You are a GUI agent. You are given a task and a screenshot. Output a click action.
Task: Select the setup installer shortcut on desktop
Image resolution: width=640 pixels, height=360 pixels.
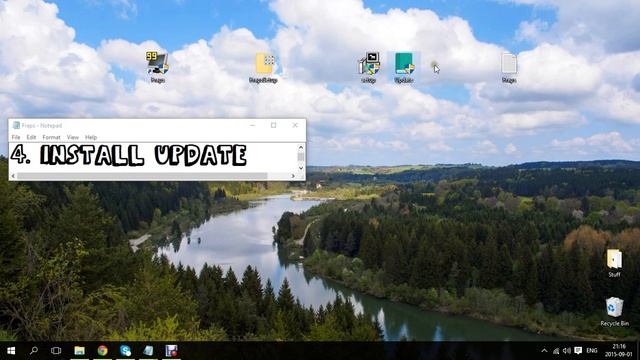point(369,68)
